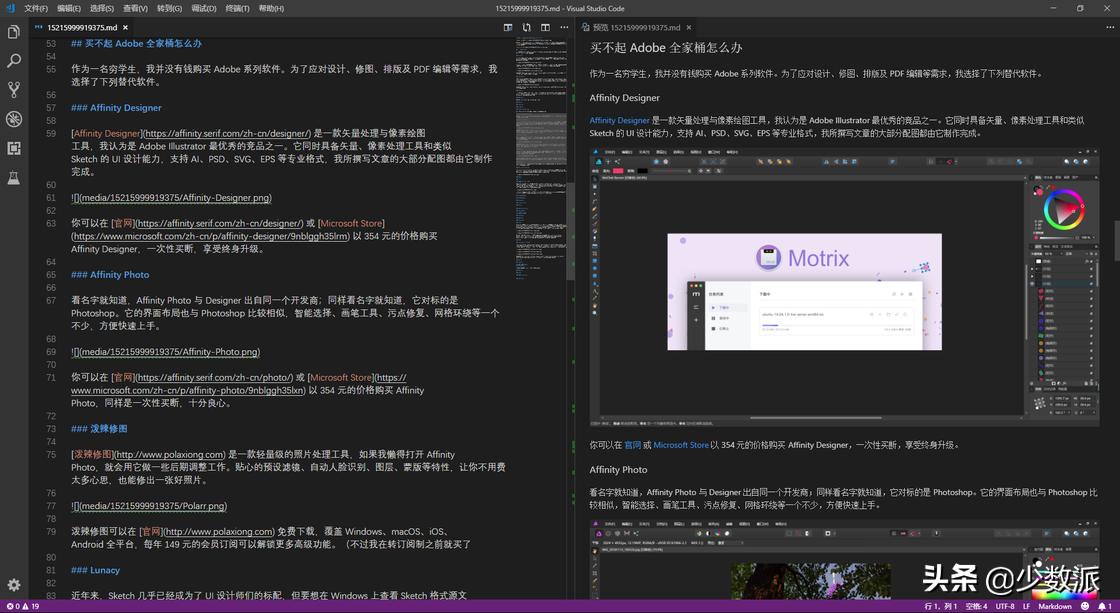Open the Run and Debug icon
1120x613 pixels.
[13, 119]
